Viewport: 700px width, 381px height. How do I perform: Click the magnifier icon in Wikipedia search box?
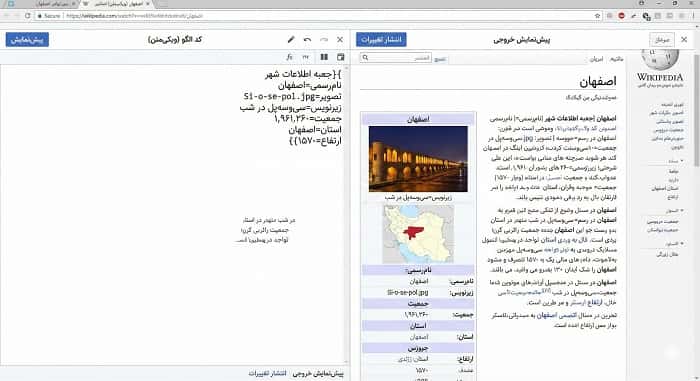(x=366, y=58)
